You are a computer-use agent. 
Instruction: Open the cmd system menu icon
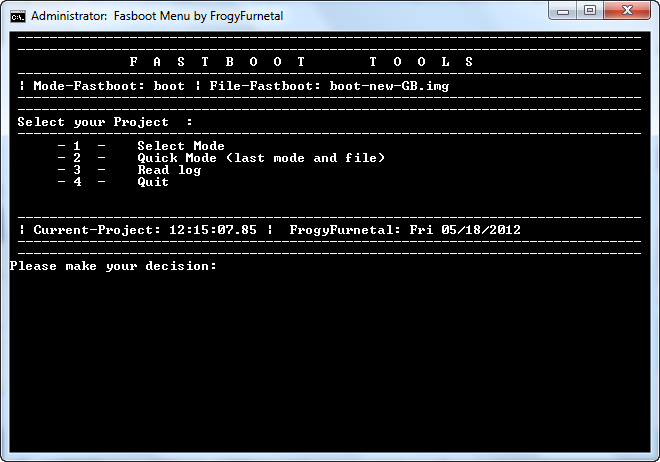coord(18,16)
